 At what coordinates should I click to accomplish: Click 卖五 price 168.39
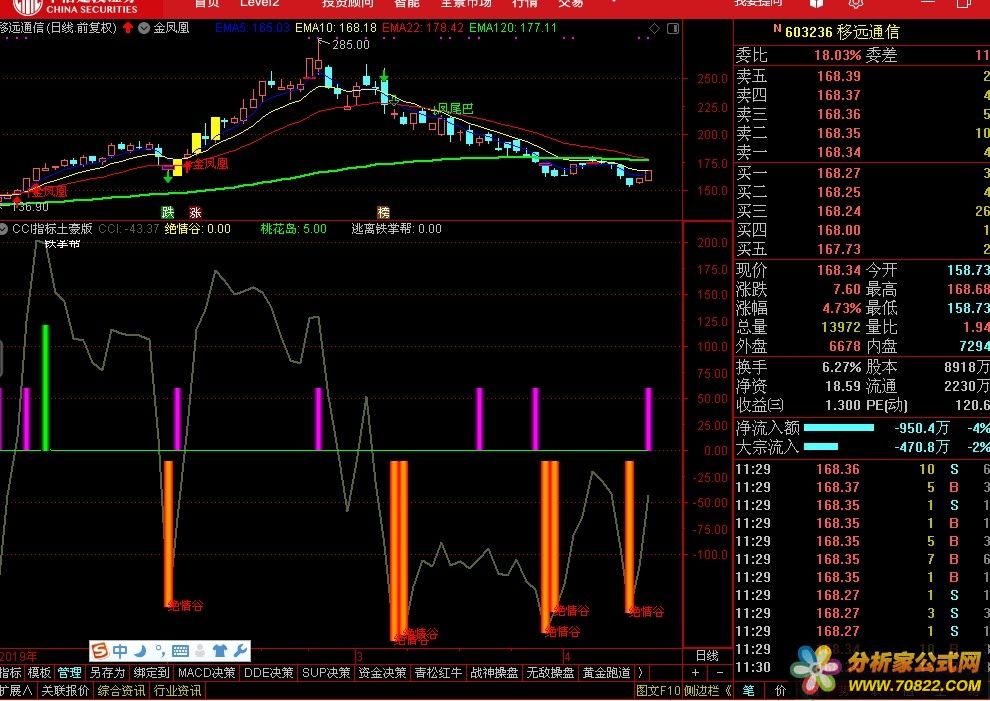pos(838,76)
